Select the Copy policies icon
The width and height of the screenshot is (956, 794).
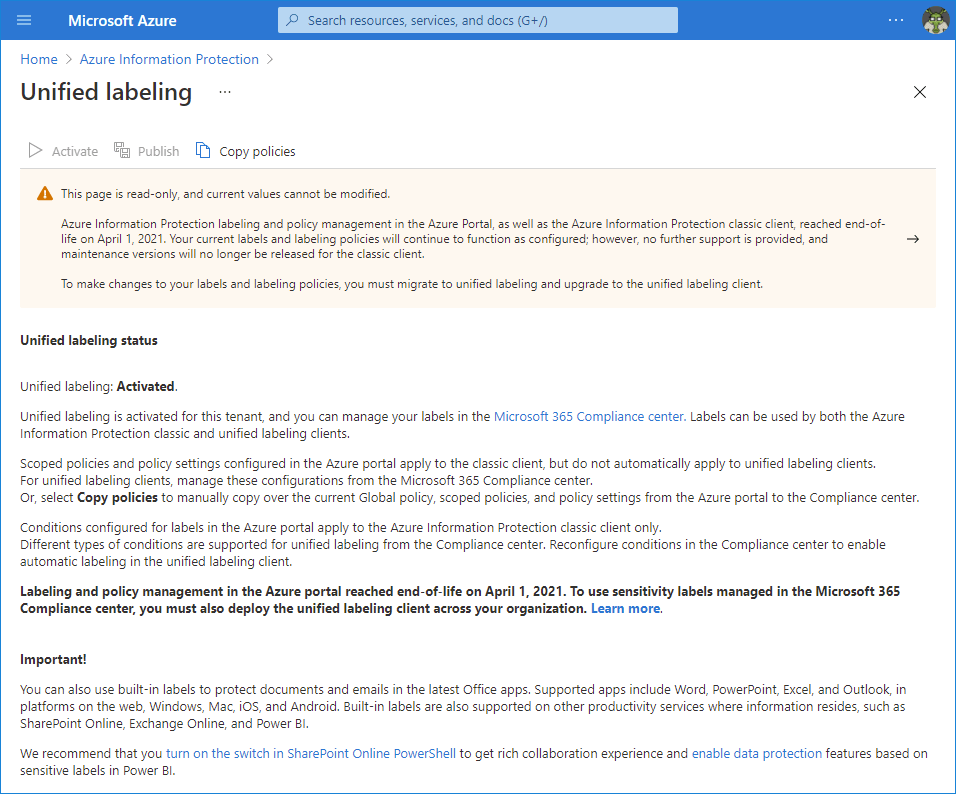pyautogui.click(x=202, y=150)
